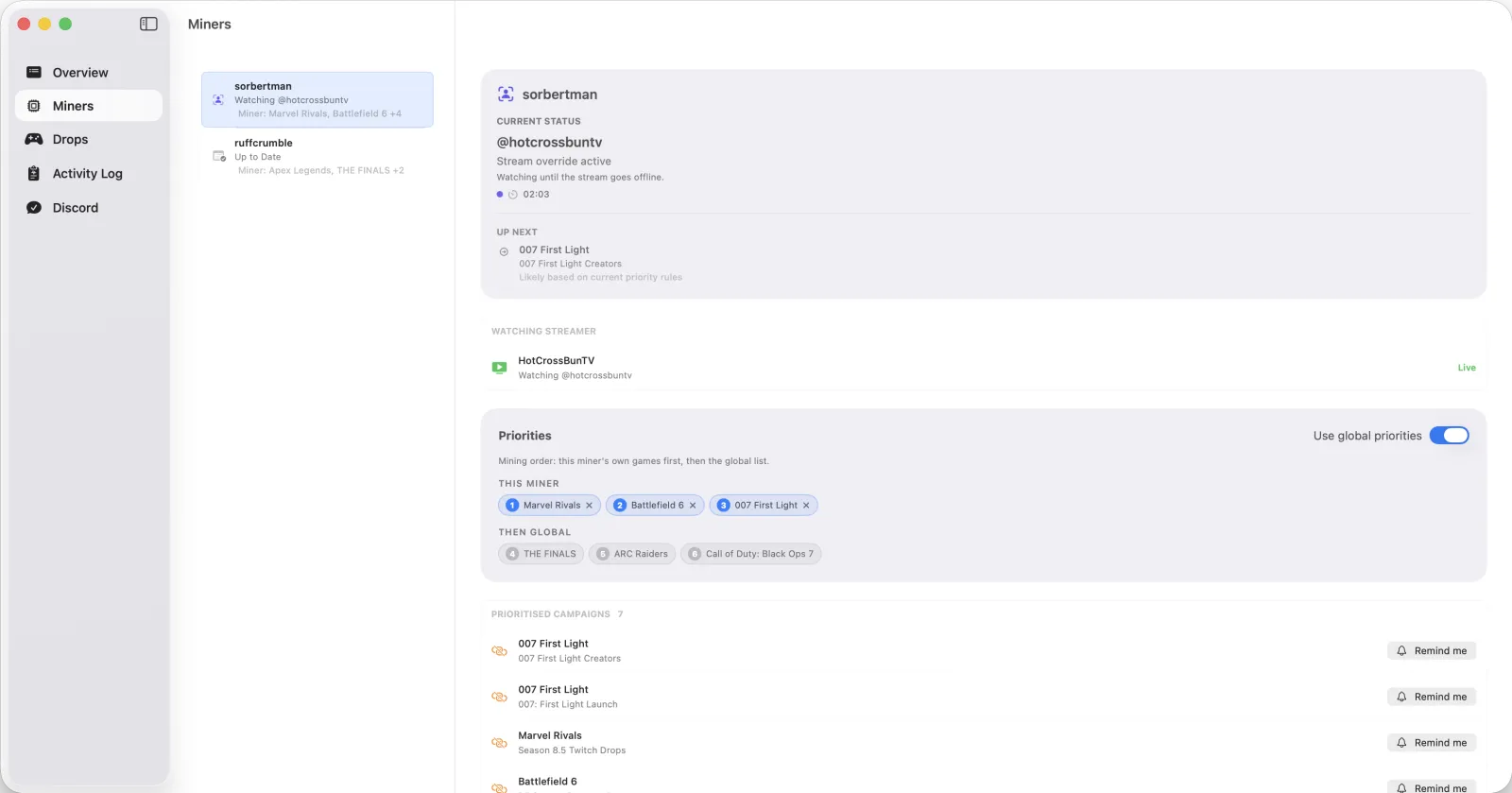
Task: Click the @hotcrossbuntv current status heading
Action: (x=549, y=142)
